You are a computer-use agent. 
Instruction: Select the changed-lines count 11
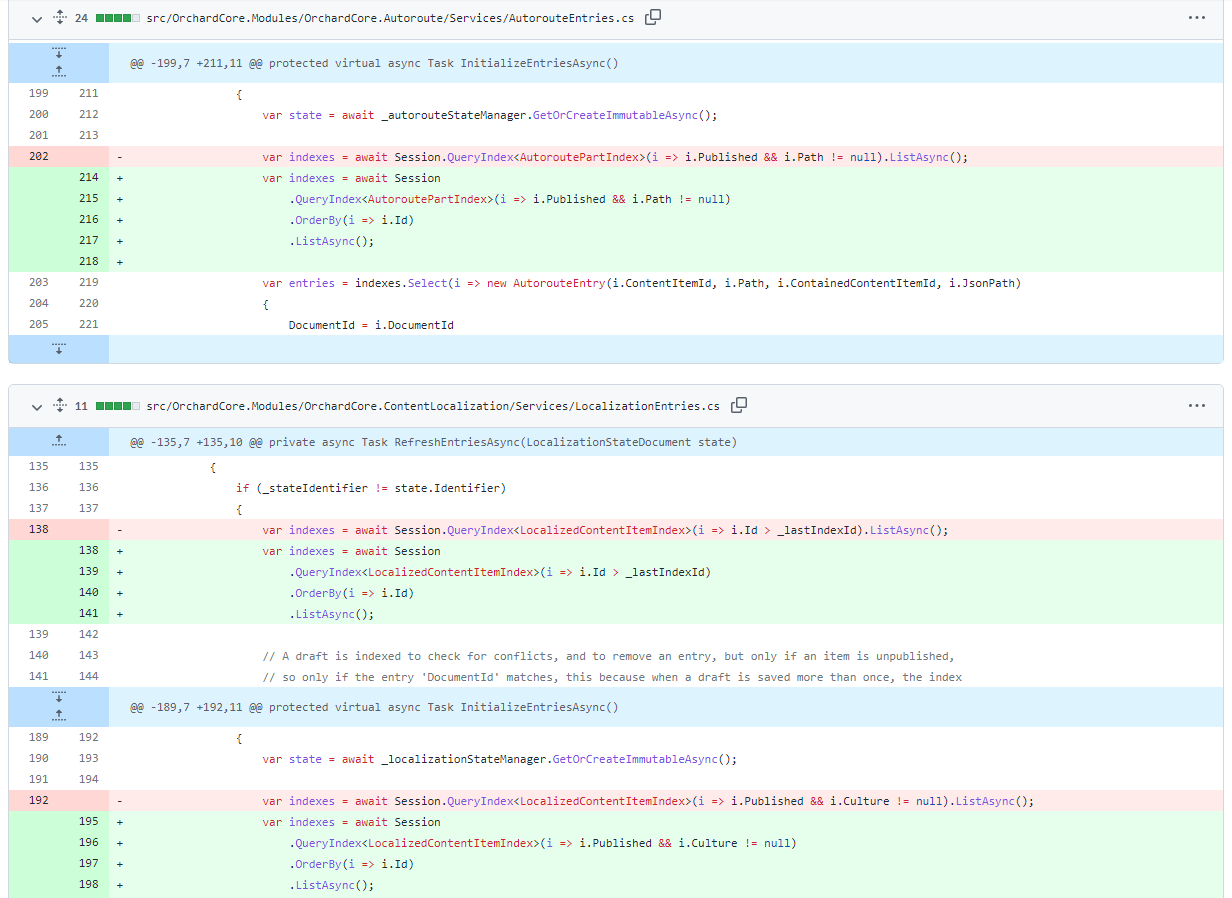(81, 406)
